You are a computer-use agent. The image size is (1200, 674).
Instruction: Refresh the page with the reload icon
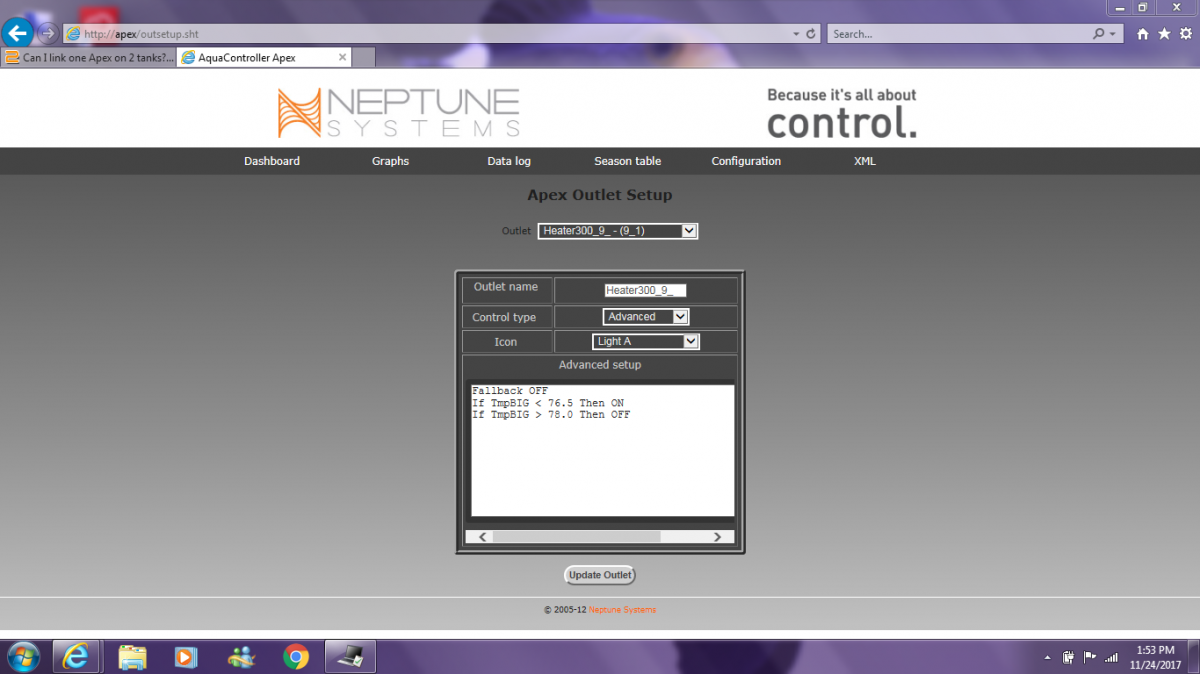[811, 34]
